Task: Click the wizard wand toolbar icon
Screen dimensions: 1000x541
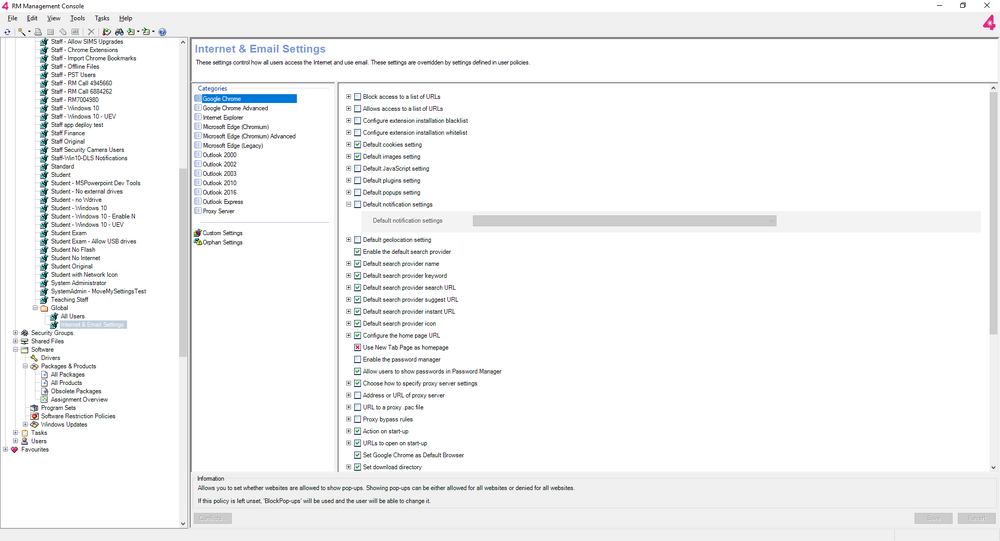Action: pos(22,32)
